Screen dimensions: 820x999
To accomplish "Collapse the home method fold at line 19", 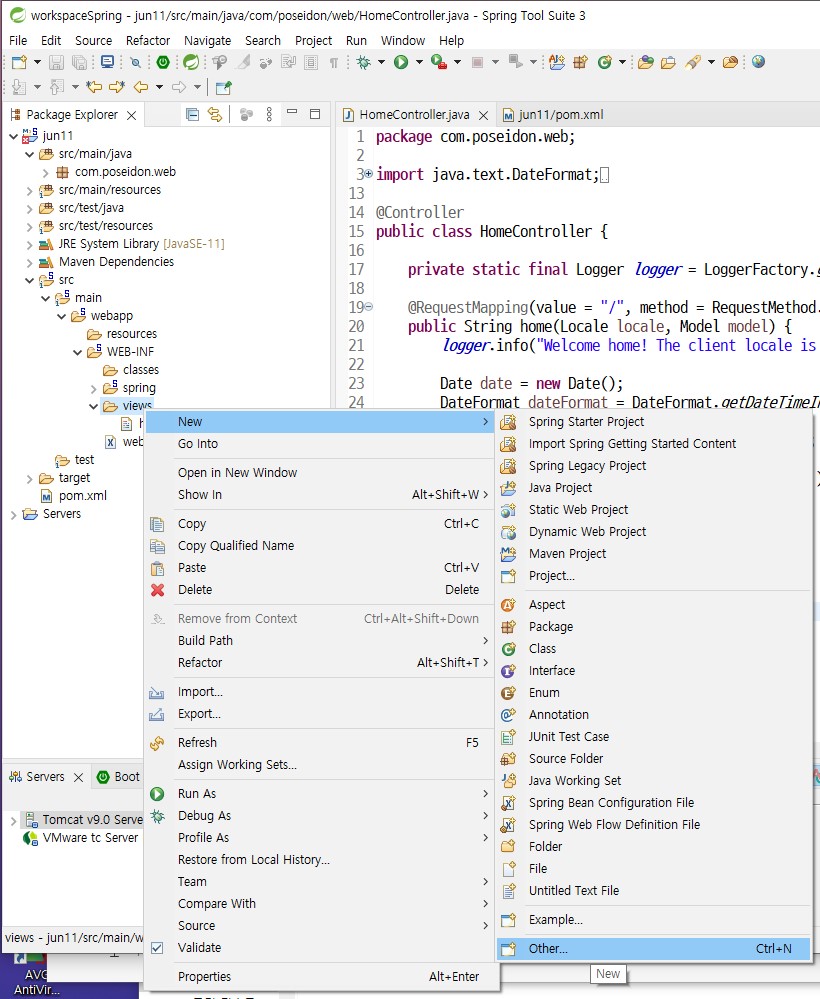I will click(x=368, y=306).
